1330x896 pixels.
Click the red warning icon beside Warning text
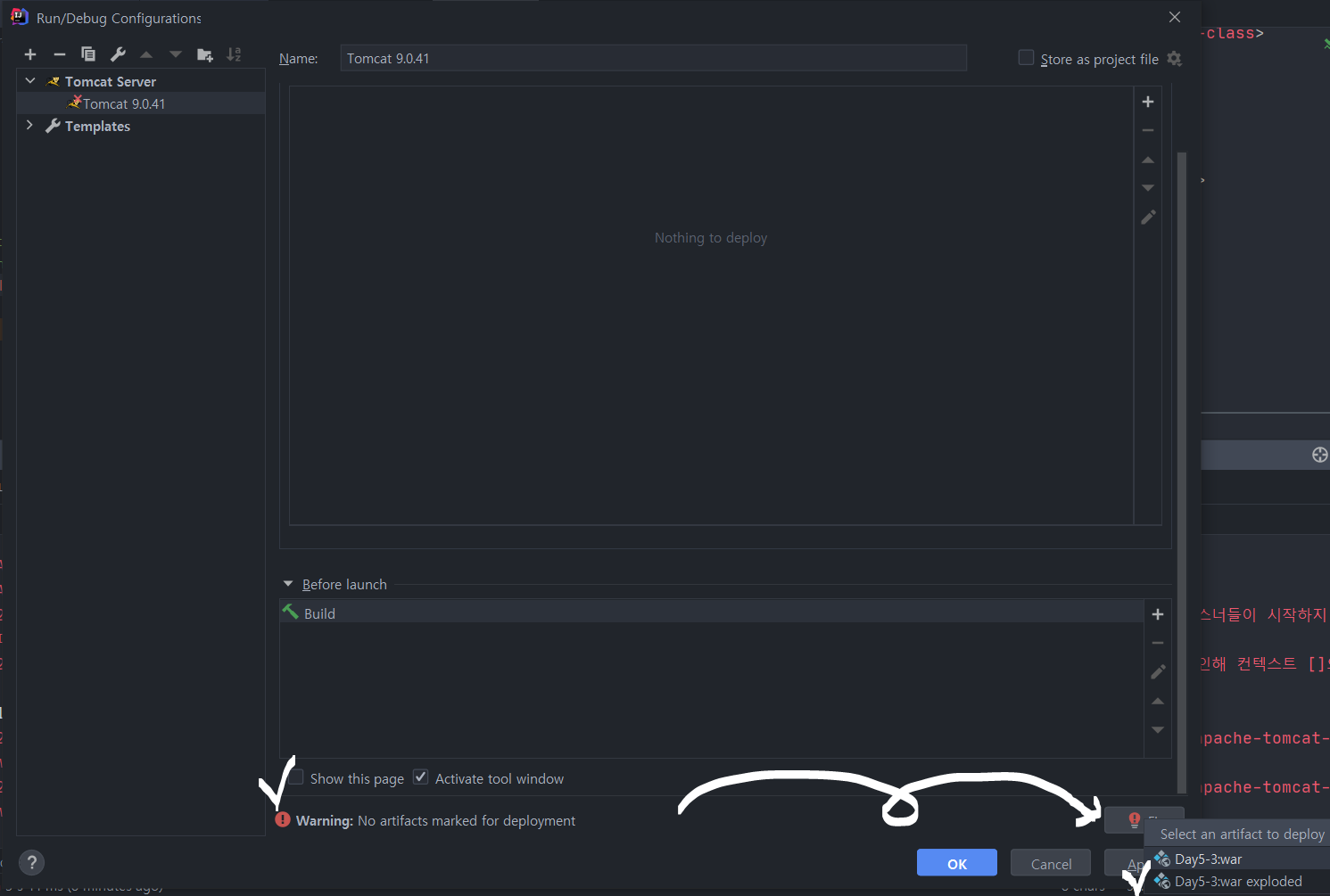[x=283, y=819]
